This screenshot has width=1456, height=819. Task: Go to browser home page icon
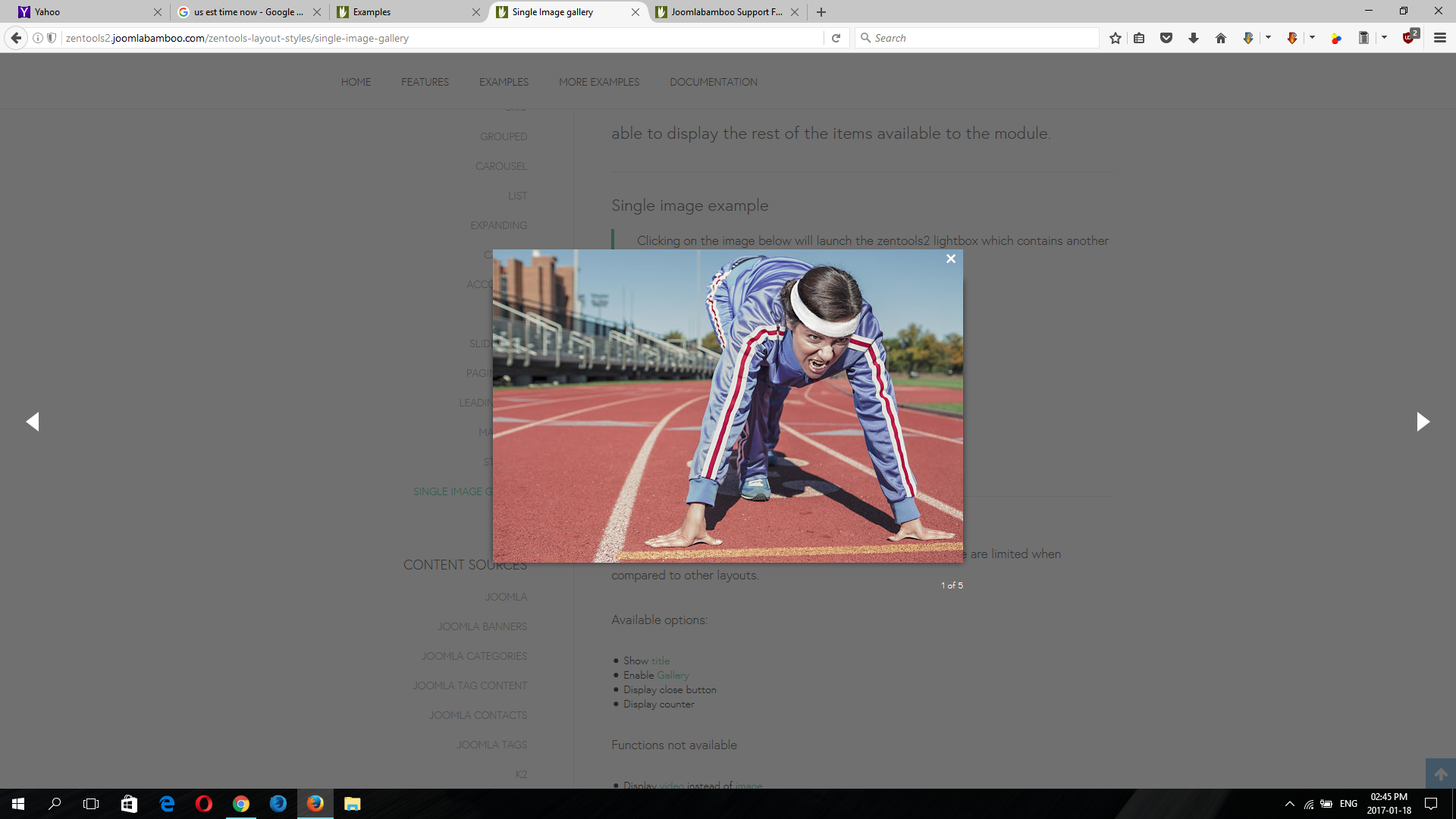coord(1221,38)
